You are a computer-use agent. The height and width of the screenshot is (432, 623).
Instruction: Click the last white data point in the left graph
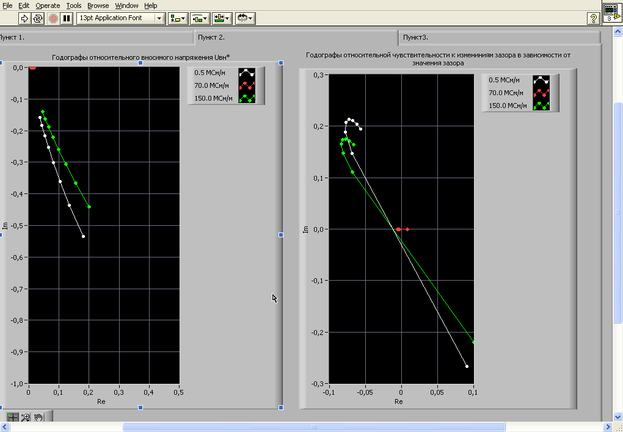point(83,236)
